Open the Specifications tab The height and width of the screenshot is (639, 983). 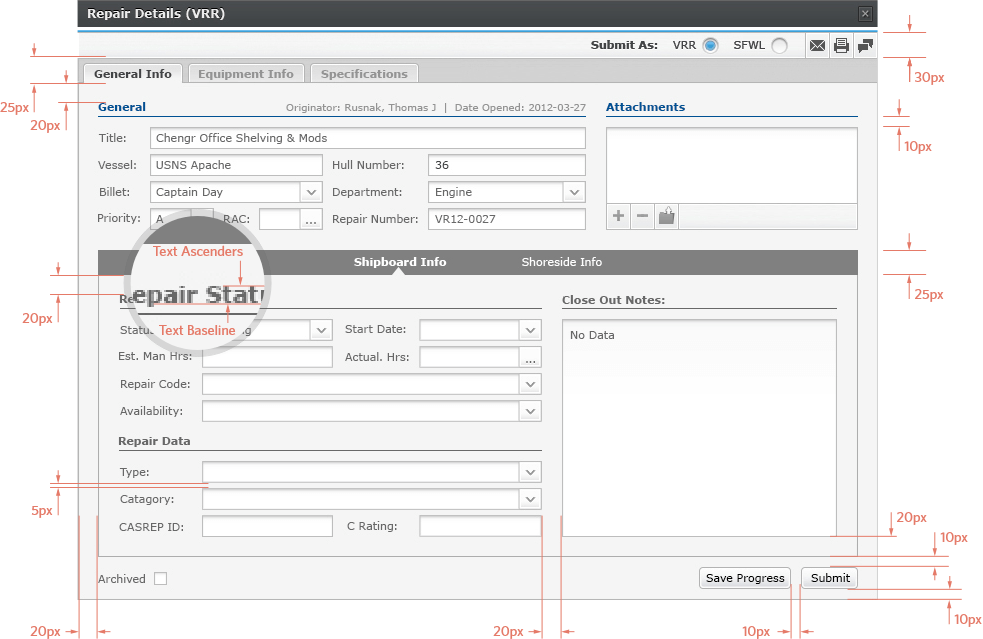pyautogui.click(x=364, y=73)
